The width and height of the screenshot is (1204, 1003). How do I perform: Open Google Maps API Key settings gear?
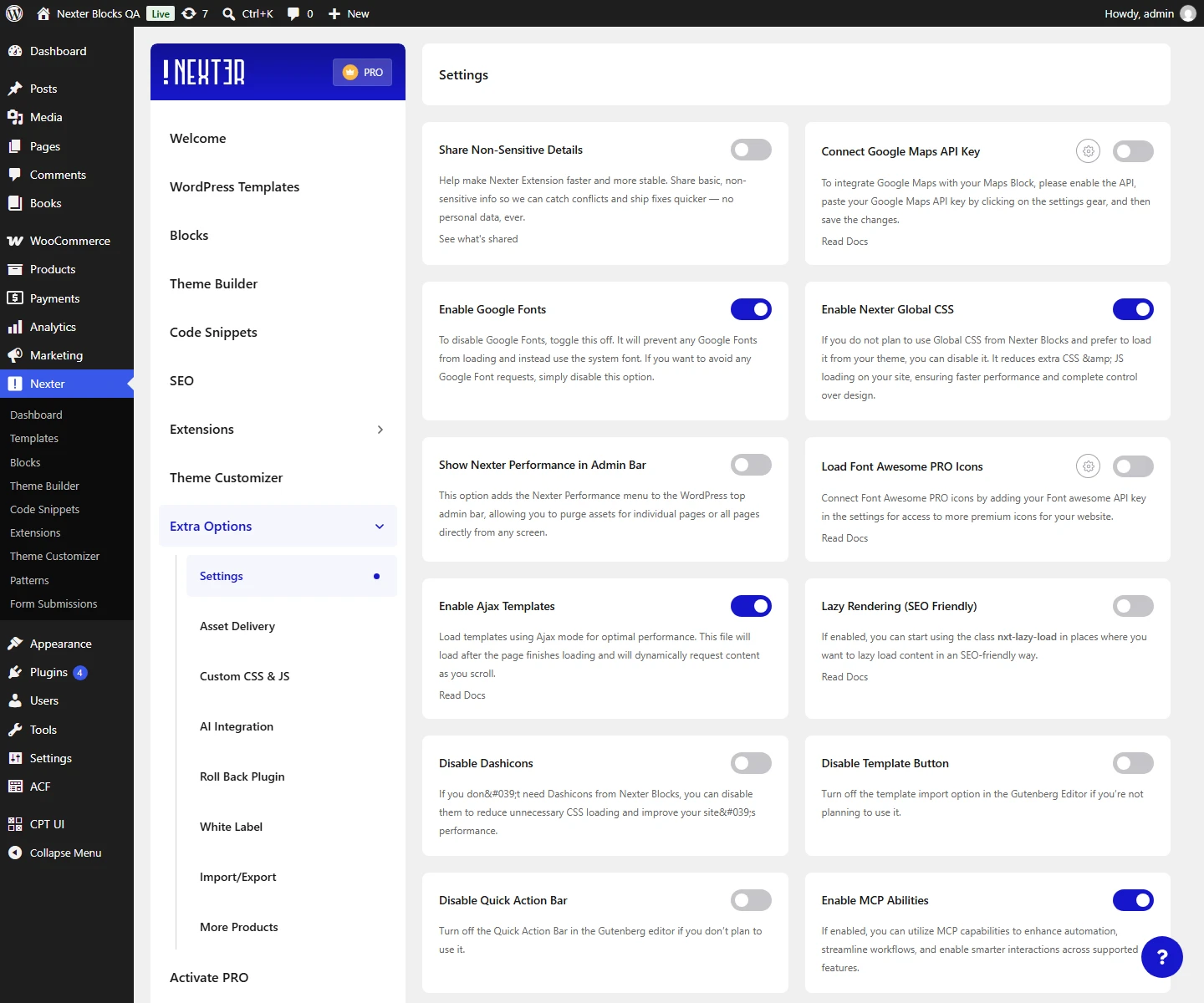pos(1088,151)
